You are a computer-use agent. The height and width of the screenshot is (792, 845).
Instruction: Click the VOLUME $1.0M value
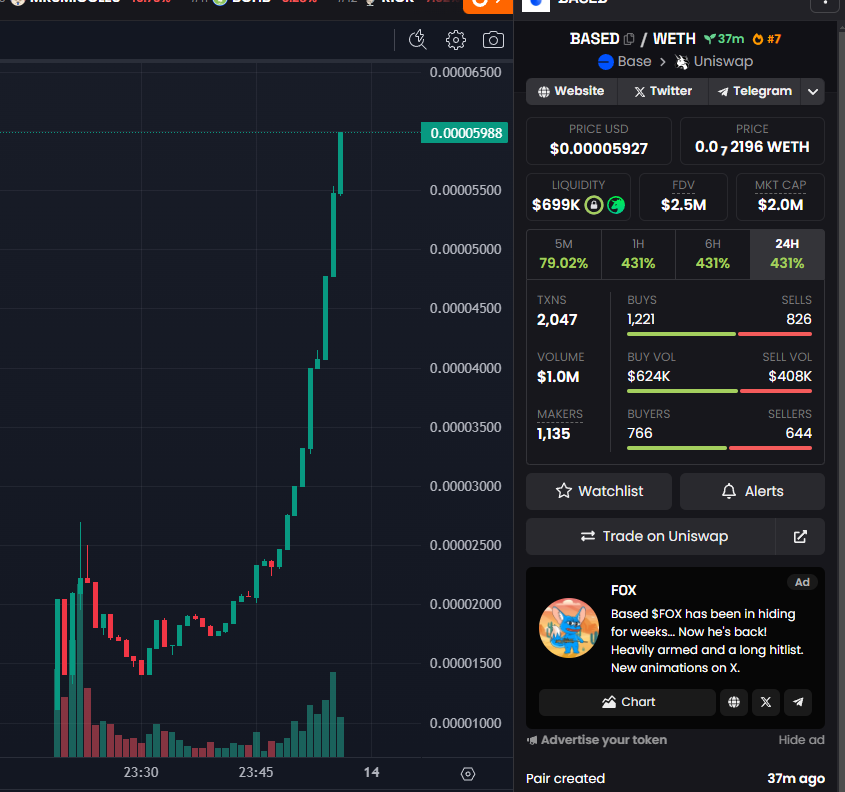click(558, 377)
